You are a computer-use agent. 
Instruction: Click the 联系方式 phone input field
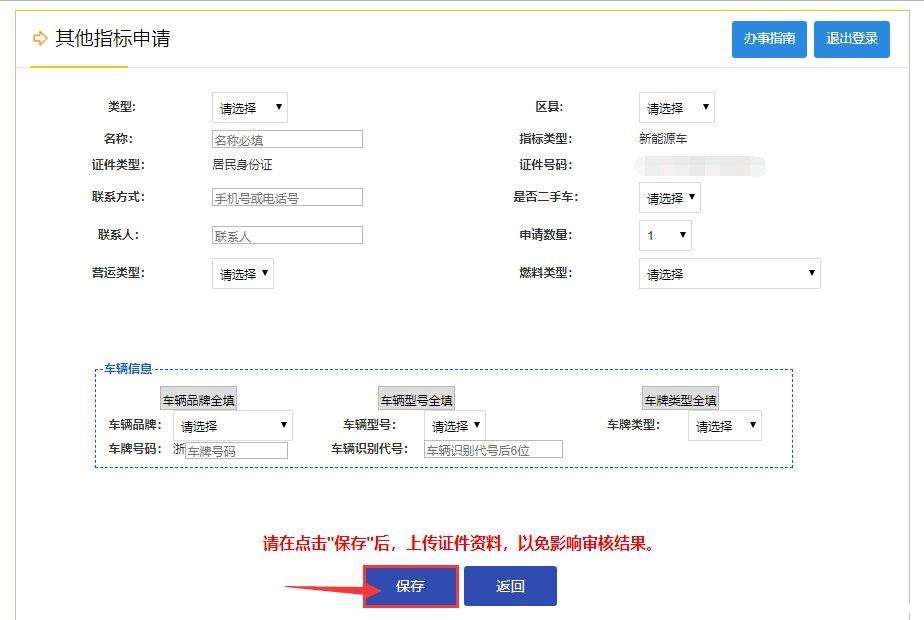(x=287, y=197)
